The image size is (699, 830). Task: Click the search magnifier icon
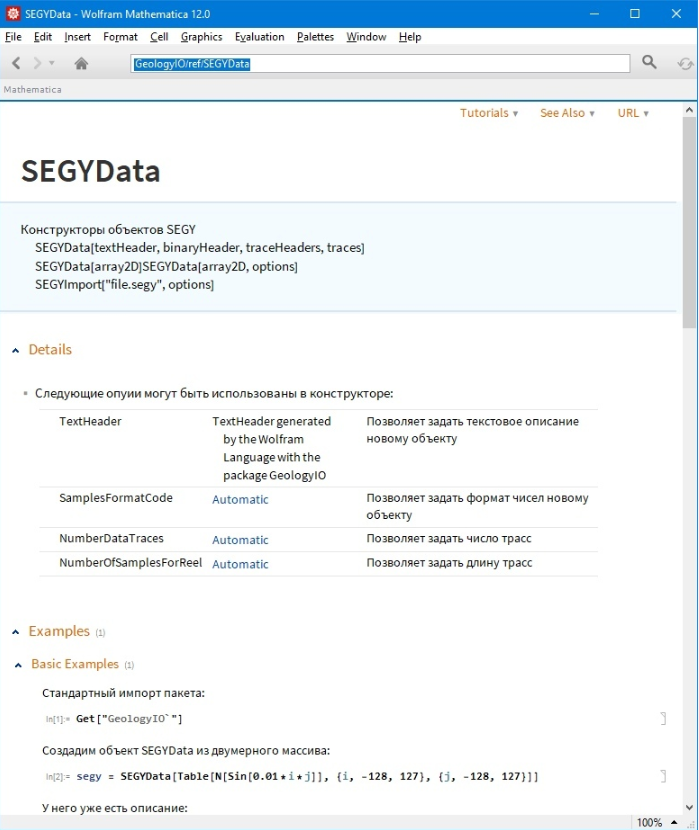point(649,62)
